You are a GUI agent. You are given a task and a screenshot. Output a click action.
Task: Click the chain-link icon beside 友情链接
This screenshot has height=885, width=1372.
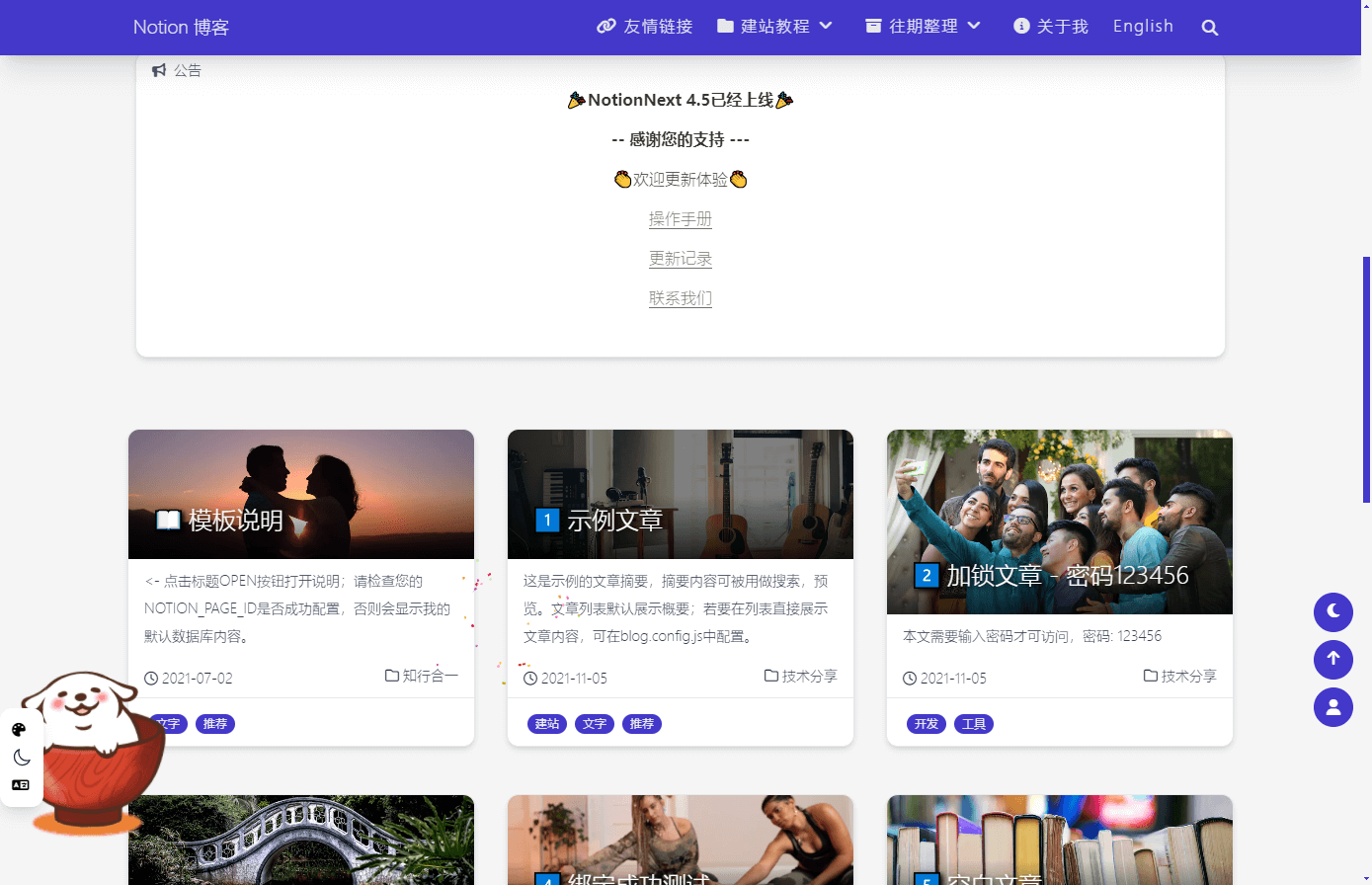click(605, 26)
